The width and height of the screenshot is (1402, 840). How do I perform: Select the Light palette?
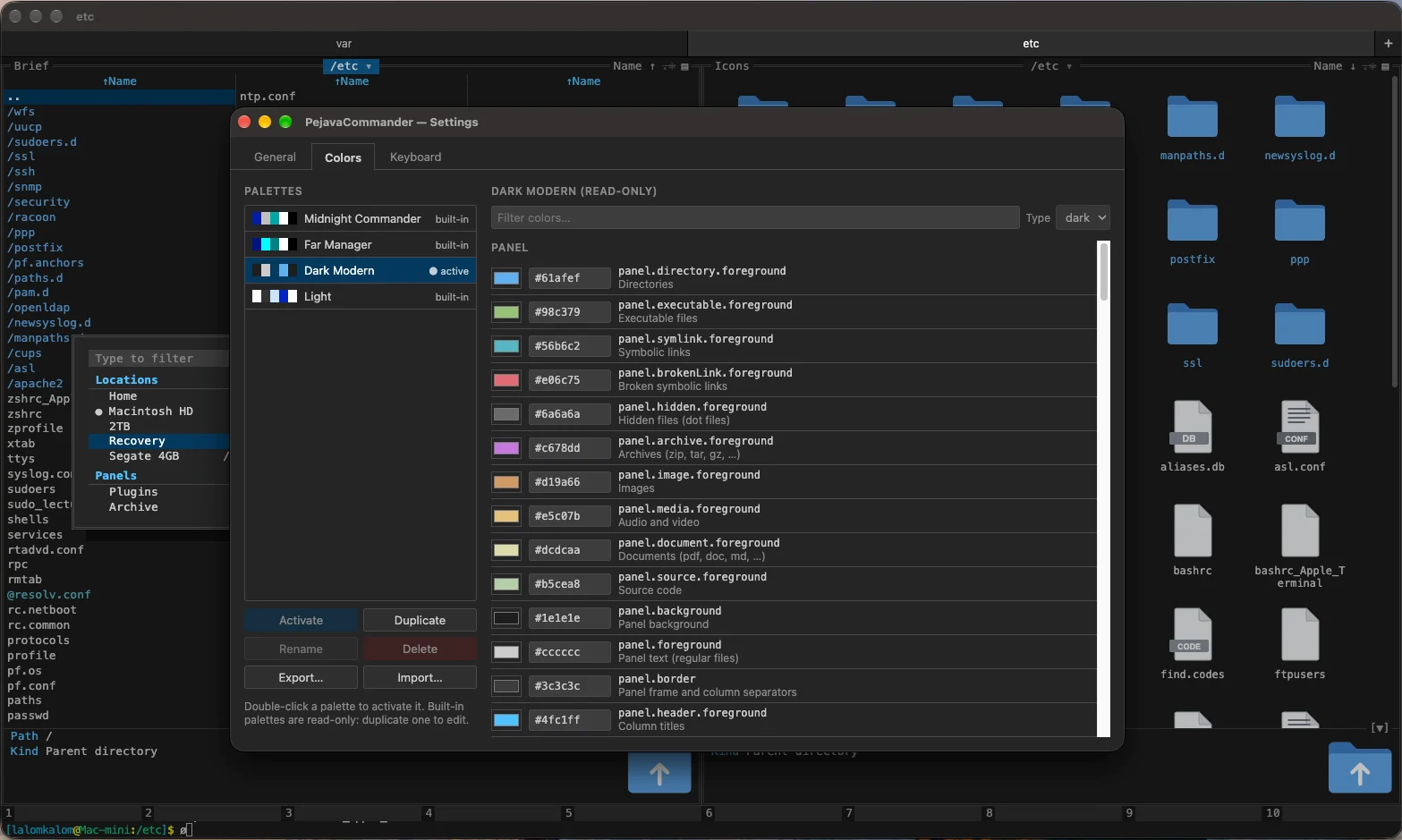tap(361, 296)
